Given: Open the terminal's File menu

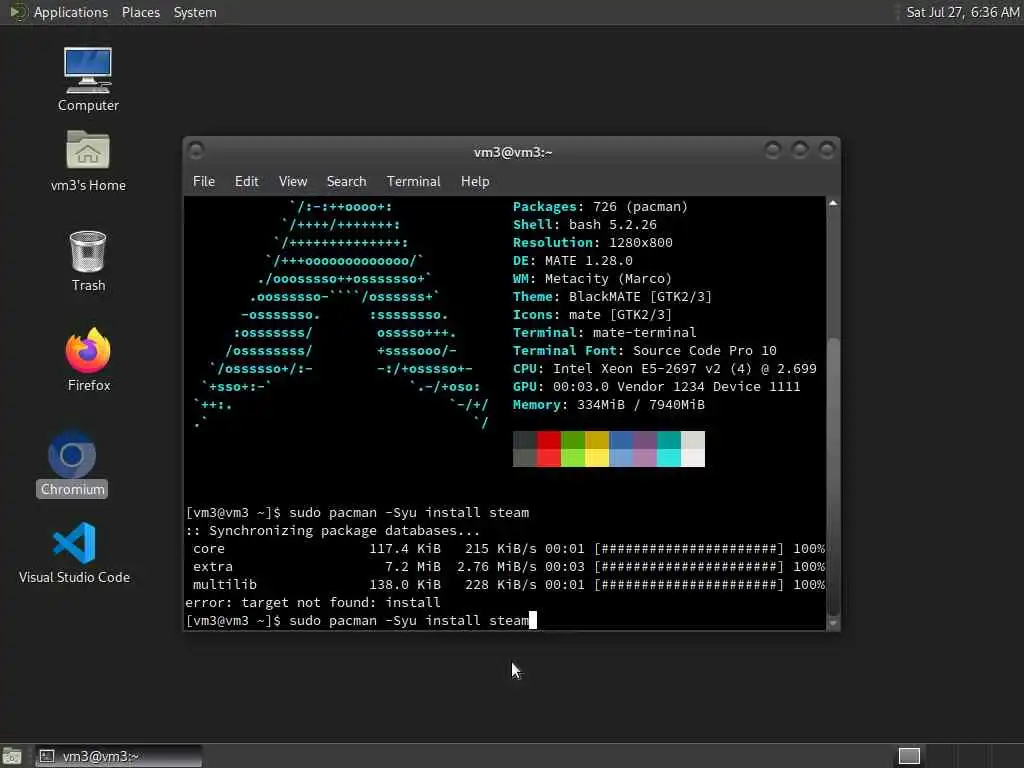Looking at the screenshot, I should click(x=204, y=182).
